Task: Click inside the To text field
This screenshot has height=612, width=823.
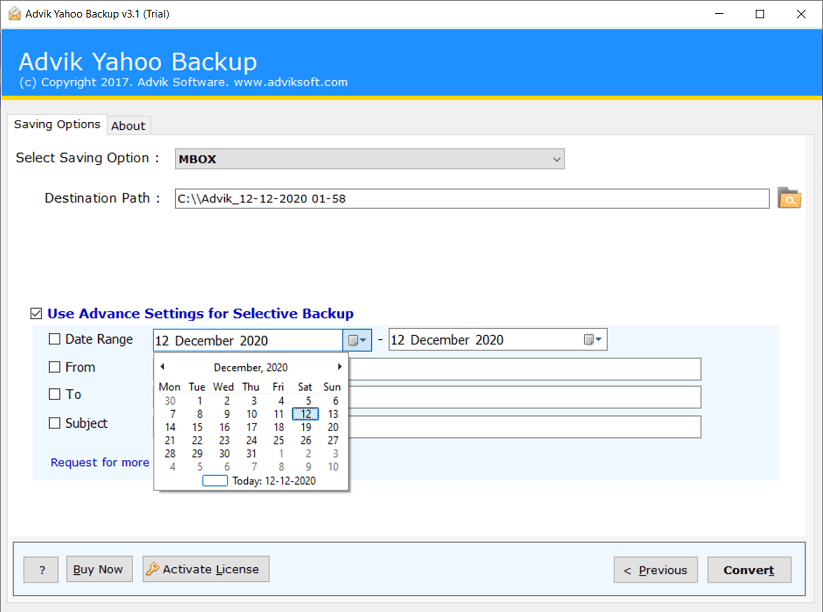Action: click(x=525, y=397)
